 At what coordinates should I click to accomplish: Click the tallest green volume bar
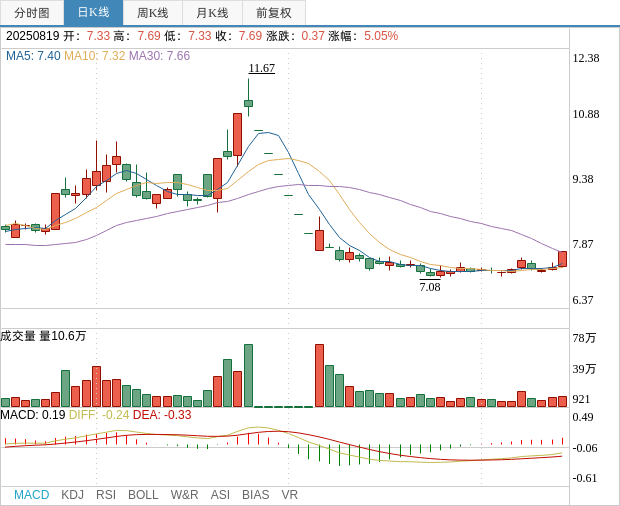pyautogui.click(x=248, y=376)
